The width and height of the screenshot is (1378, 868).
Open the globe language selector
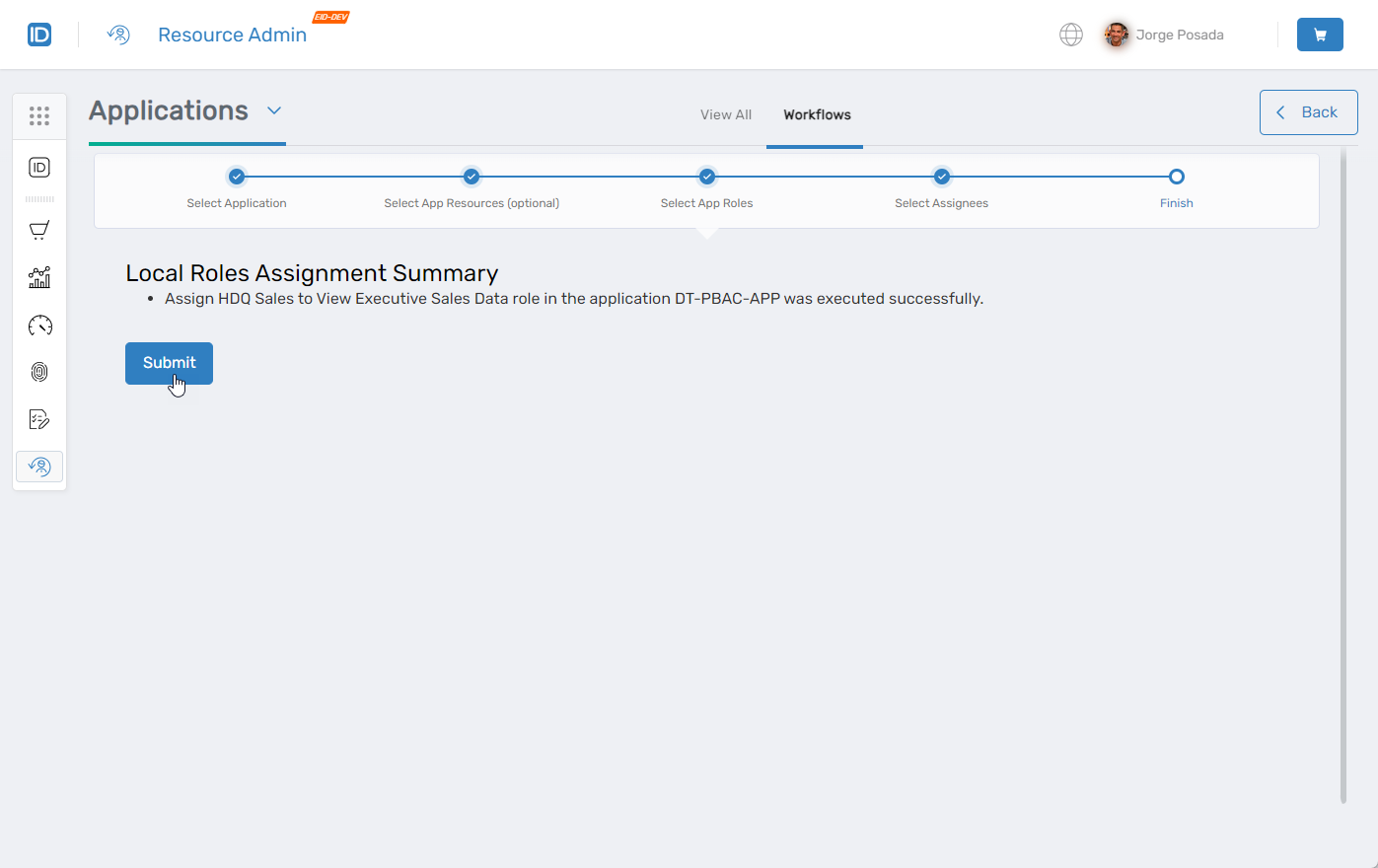(1071, 35)
